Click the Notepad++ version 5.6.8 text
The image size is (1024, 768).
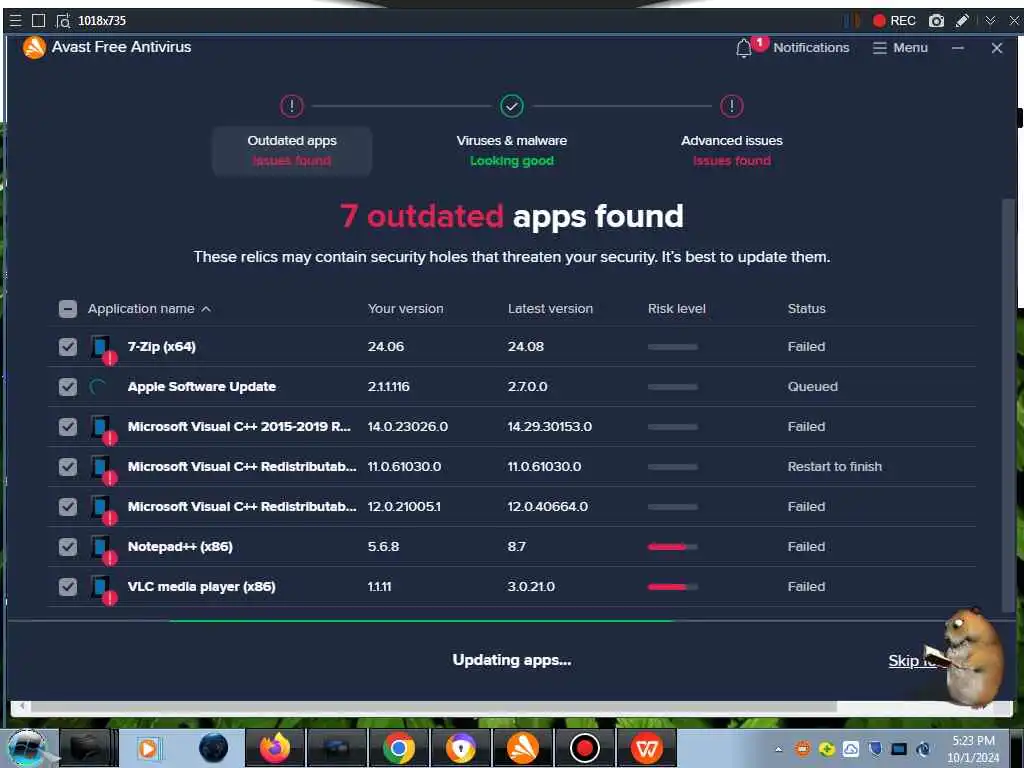[x=383, y=547]
